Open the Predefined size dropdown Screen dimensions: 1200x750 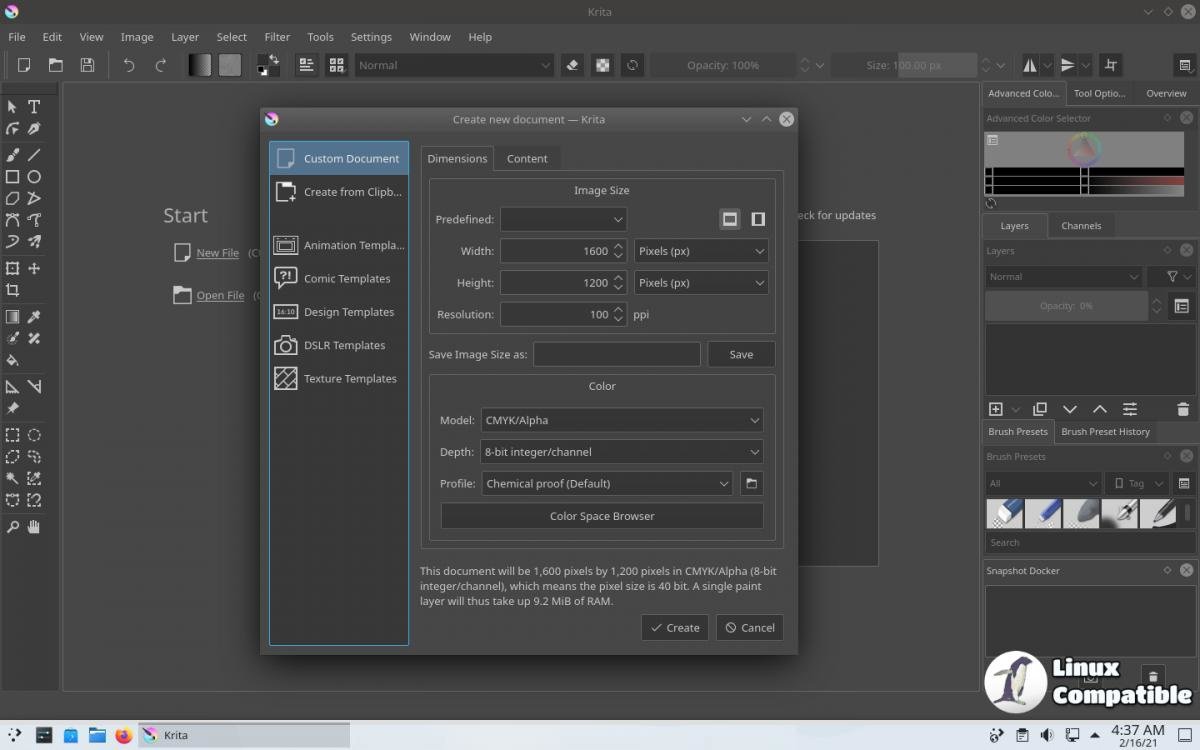pos(563,219)
